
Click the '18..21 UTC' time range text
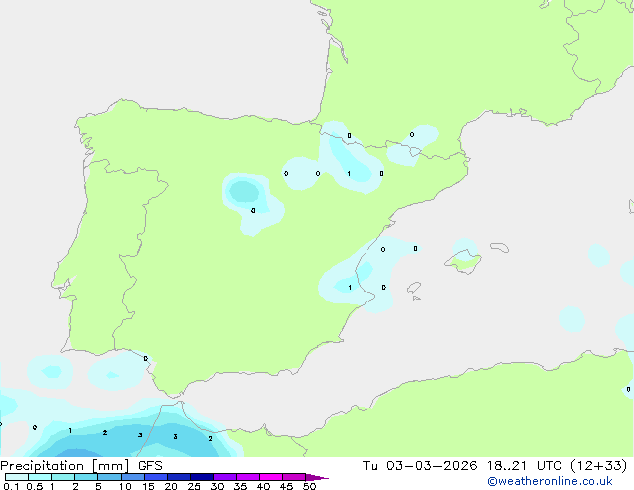tap(524, 466)
